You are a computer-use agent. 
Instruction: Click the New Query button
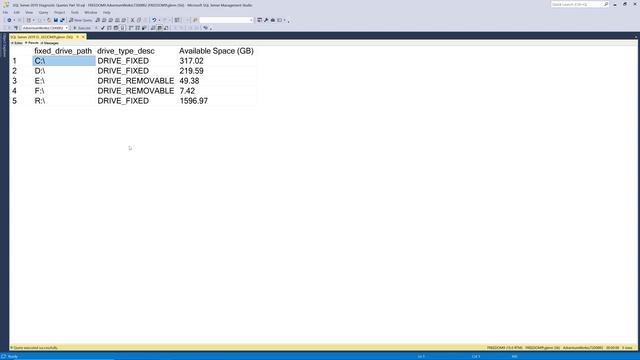81,20
